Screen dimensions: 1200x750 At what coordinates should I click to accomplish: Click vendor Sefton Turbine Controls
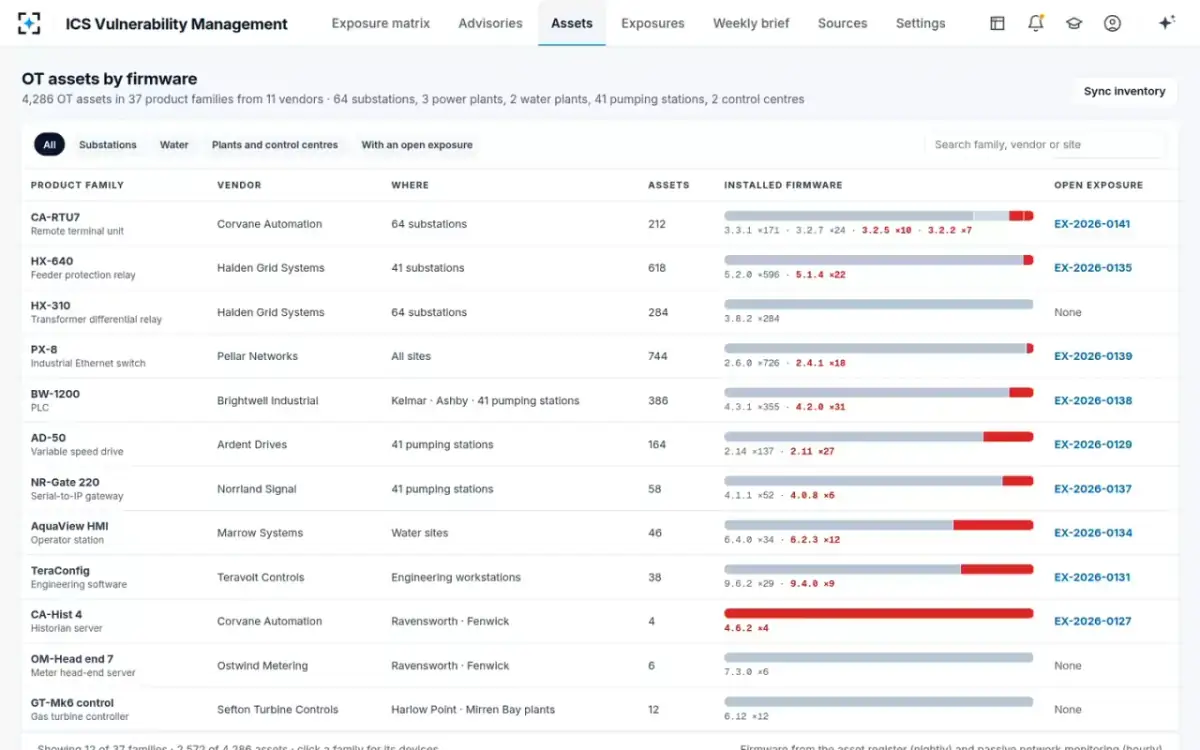(x=278, y=709)
